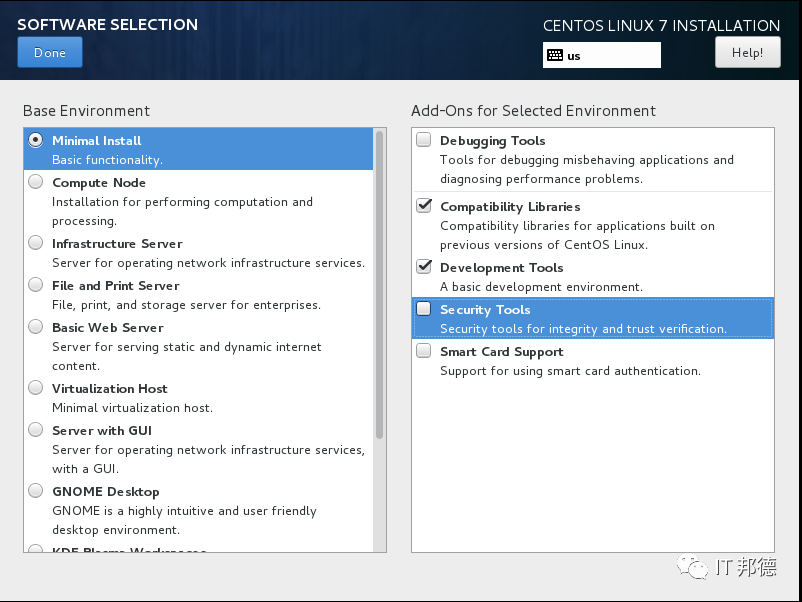This screenshot has width=802, height=602.
Task: Click the 'Compute Node' label
Action: [99, 183]
